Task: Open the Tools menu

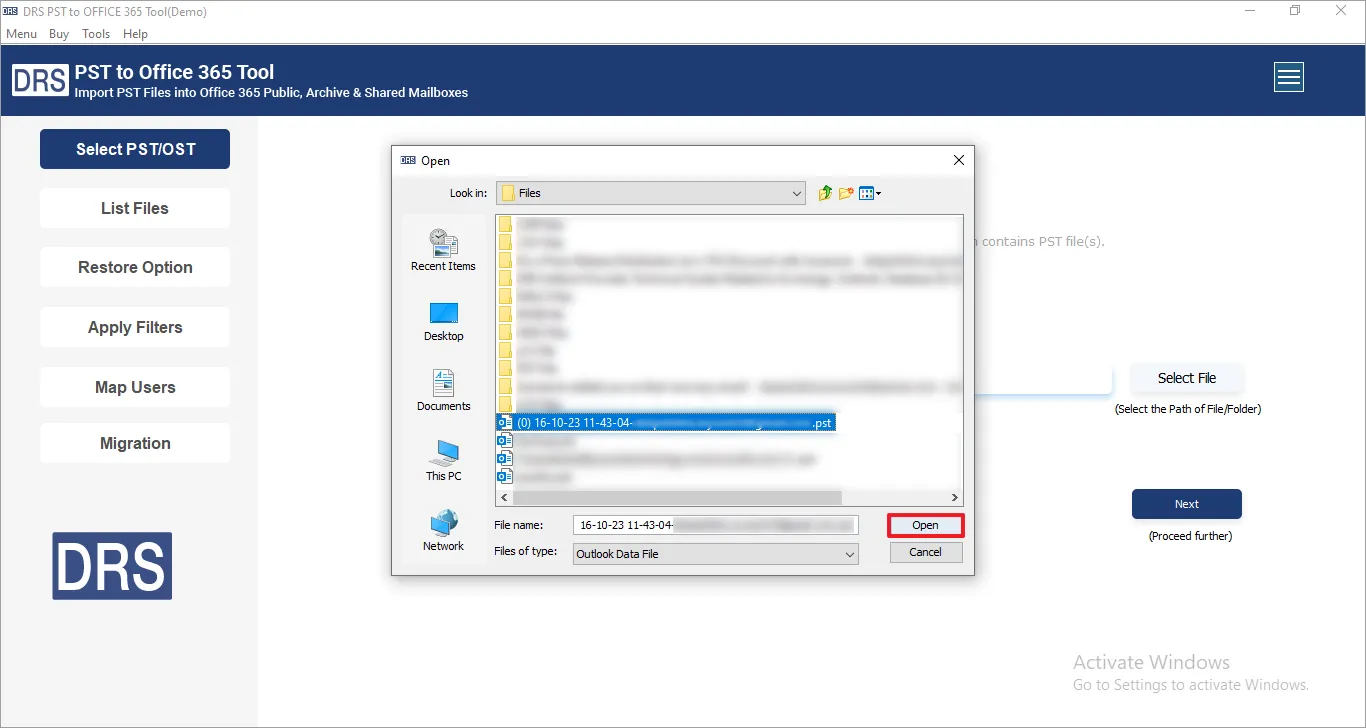Action: (96, 34)
